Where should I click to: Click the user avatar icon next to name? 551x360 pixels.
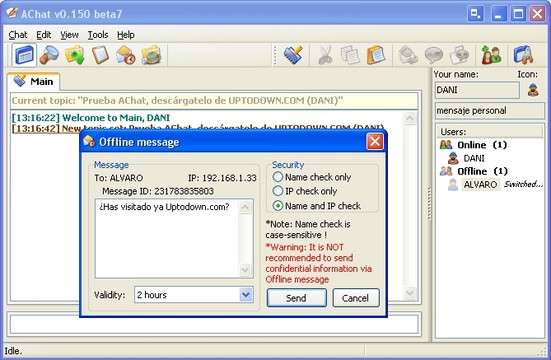[x=533, y=90]
